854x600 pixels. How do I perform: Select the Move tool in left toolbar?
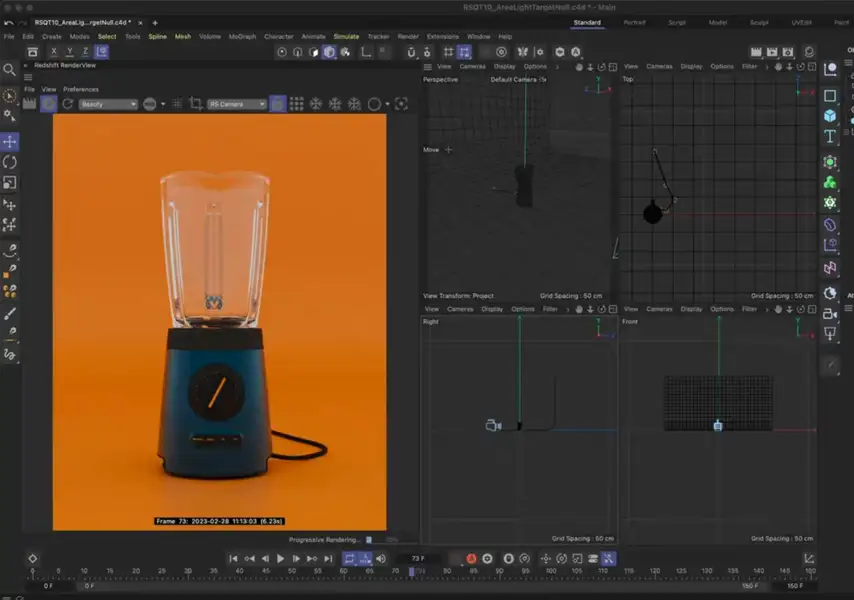10,141
